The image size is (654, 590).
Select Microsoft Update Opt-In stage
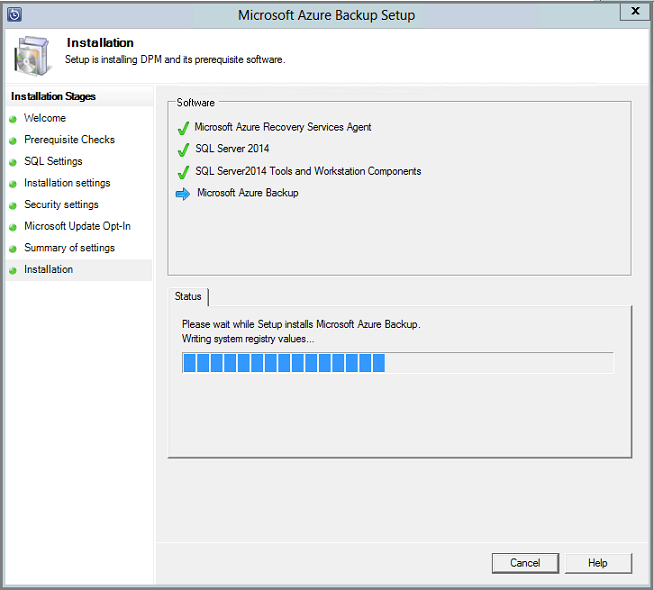pyautogui.click(x=77, y=226)
